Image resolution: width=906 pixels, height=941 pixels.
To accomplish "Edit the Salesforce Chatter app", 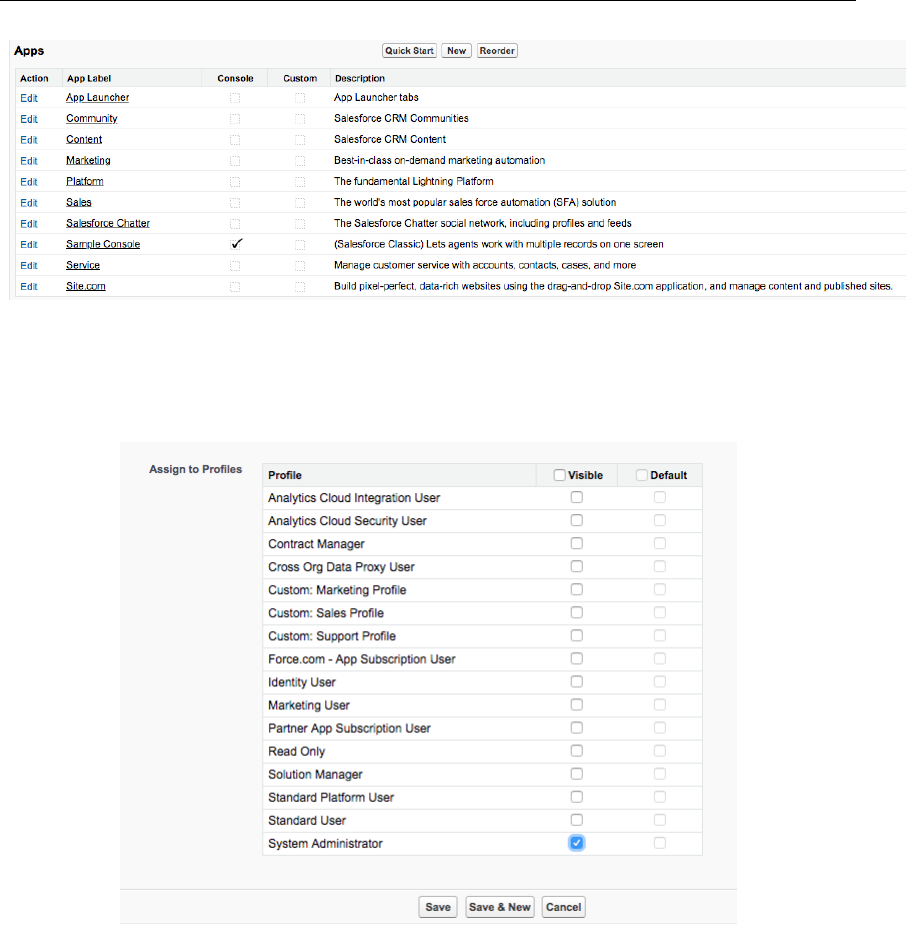I will pyautogui.click(x=29, y=224).
